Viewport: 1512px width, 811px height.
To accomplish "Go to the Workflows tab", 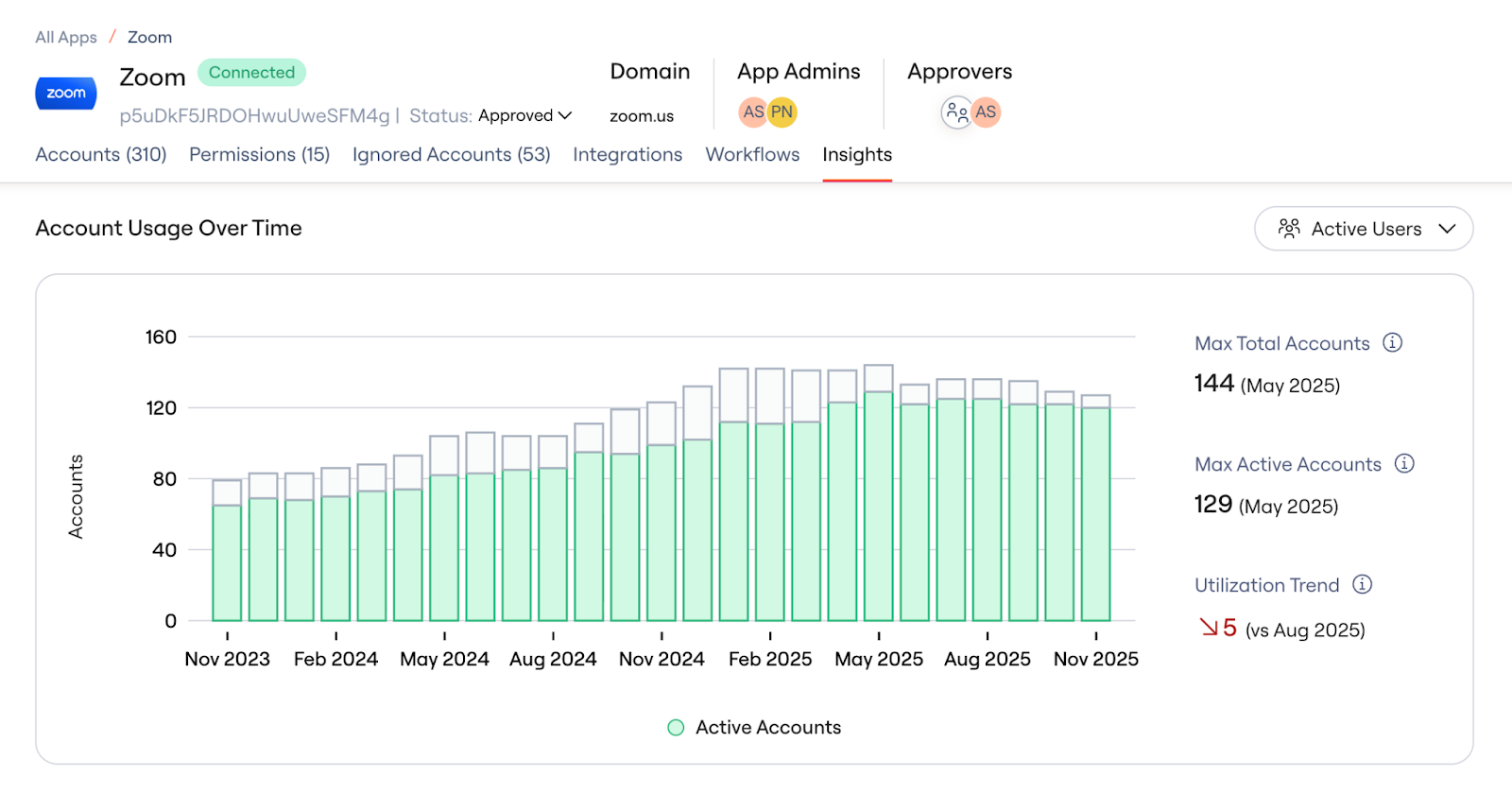I will click(x=752, y=154).
